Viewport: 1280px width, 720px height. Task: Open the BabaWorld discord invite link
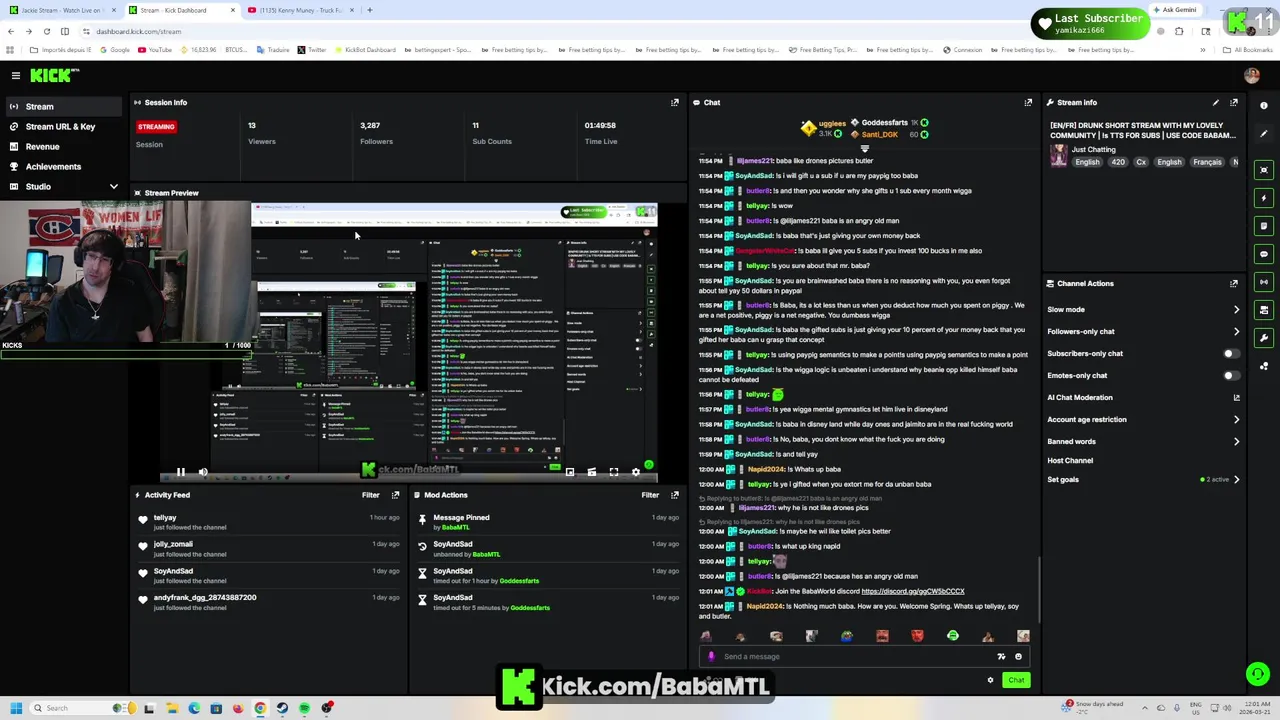pos(913,591)
